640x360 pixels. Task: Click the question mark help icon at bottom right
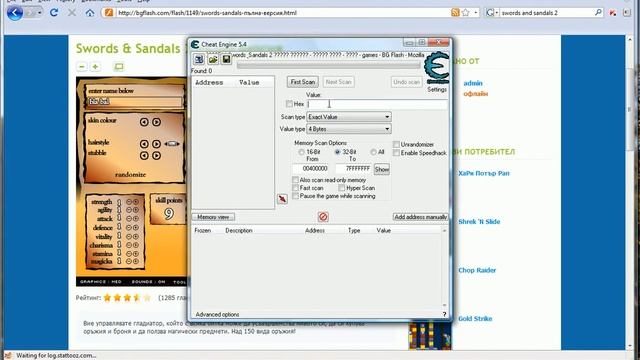tap(444, 314)
